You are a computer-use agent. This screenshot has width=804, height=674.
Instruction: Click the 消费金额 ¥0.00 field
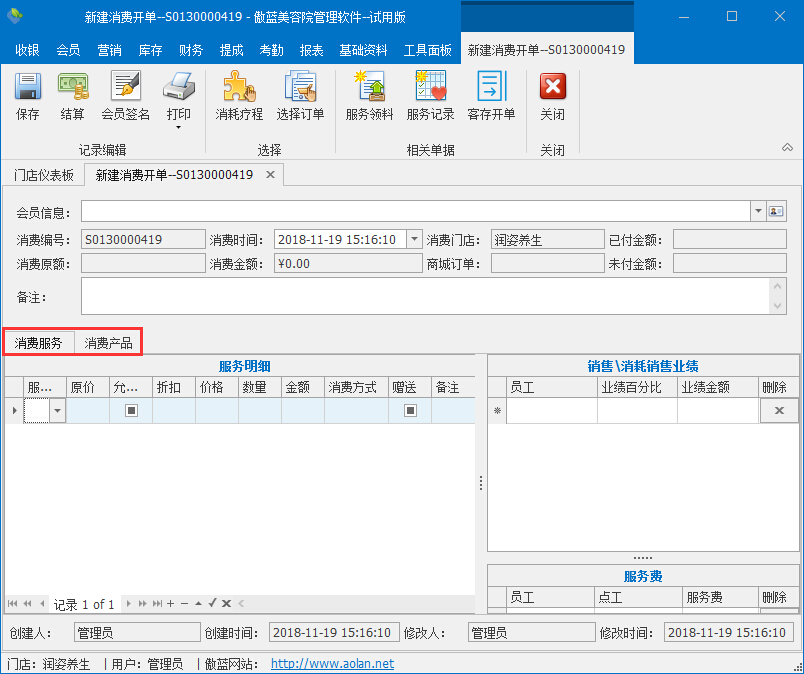point(348,264)
